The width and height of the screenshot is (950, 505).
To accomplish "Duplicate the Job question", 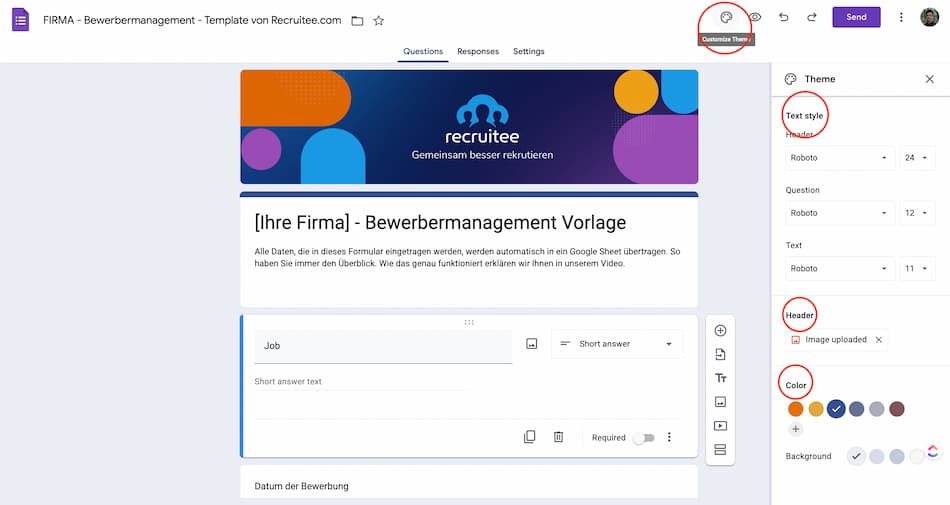I will 530,437.
